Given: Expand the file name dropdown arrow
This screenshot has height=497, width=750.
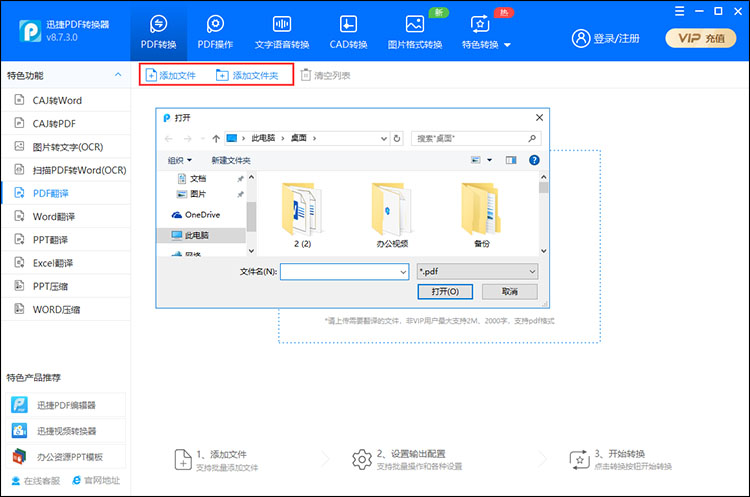Looking at the screenshot, I should pos(403,272).
